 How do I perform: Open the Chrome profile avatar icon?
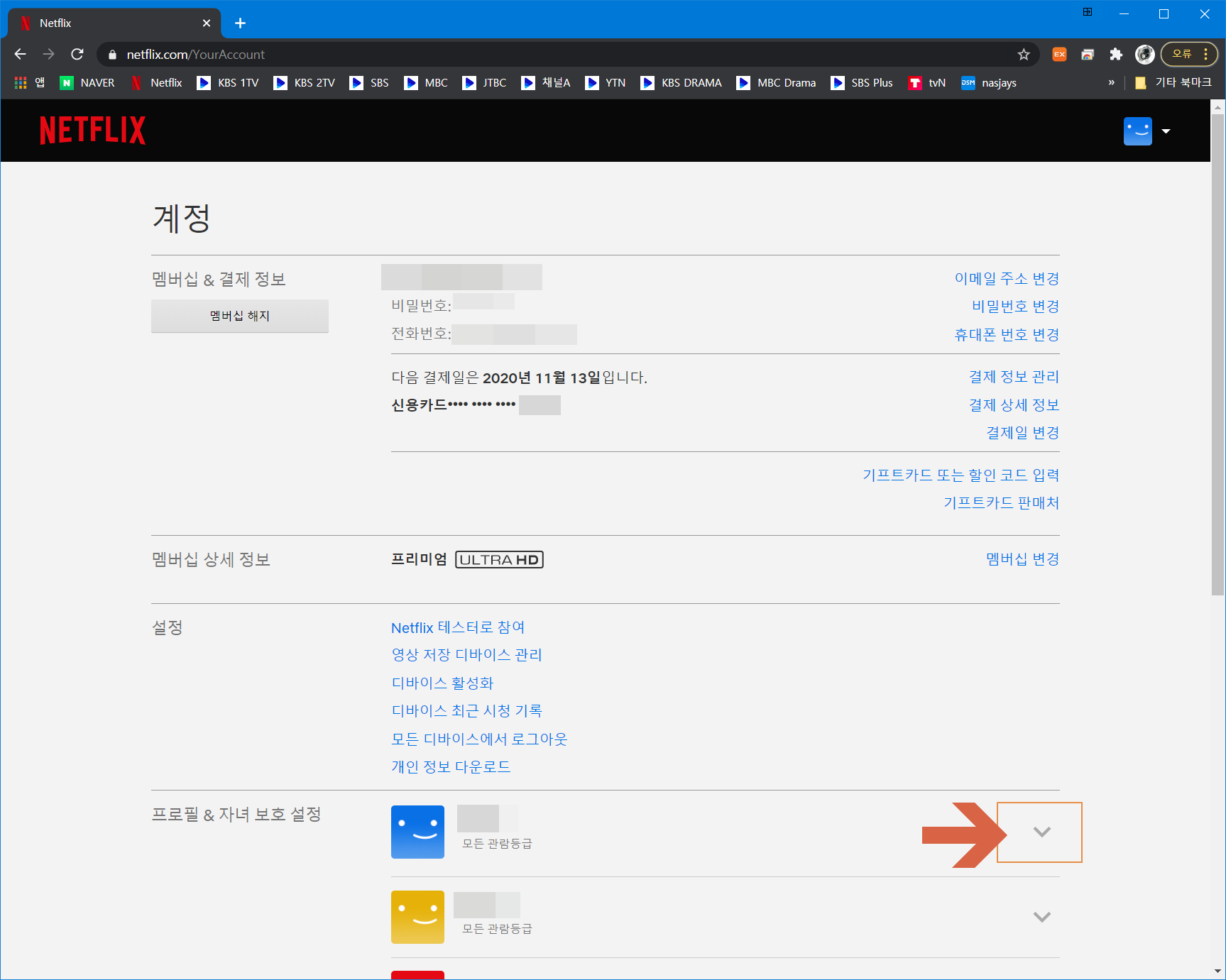coord(1144,54)
